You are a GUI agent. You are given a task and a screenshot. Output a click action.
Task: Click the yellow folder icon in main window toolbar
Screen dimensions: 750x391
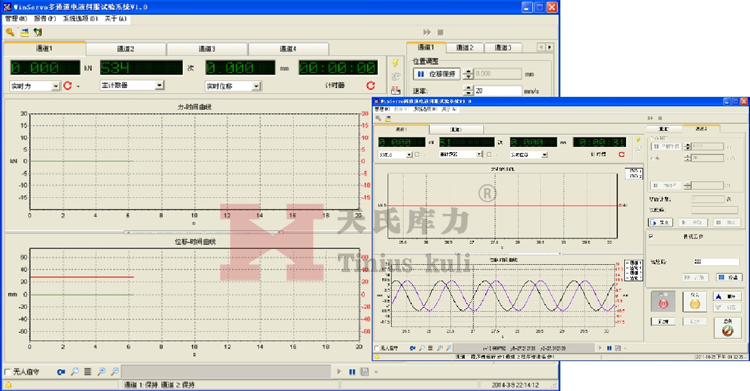[24, 32]
